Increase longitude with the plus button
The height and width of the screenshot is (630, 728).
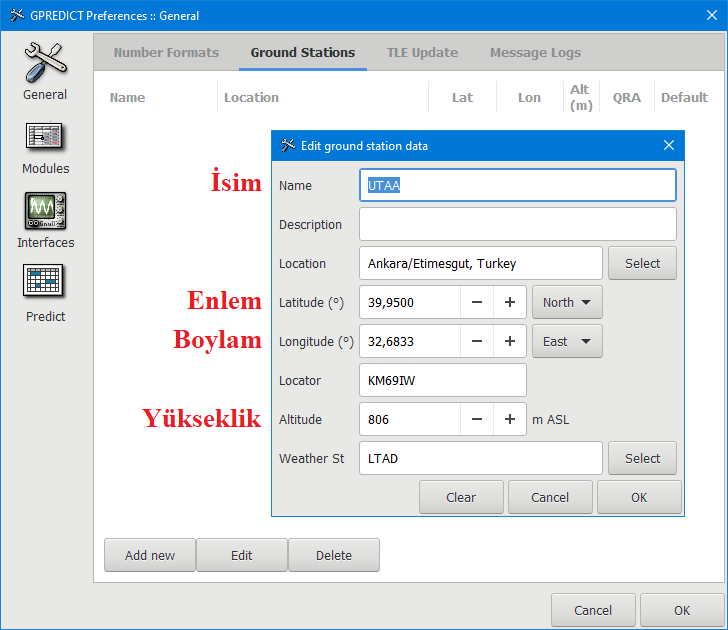pyautogui.click(x=510, y=341)
